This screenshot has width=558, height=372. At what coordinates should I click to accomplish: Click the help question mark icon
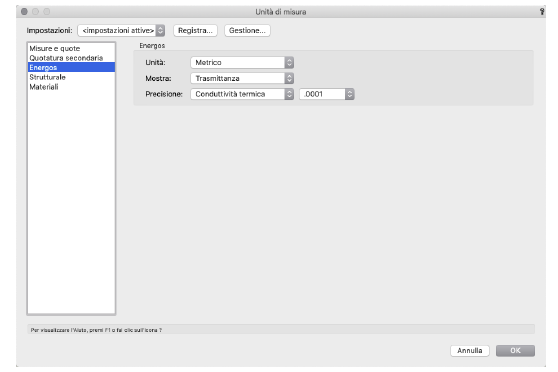(x=542, y=11)
